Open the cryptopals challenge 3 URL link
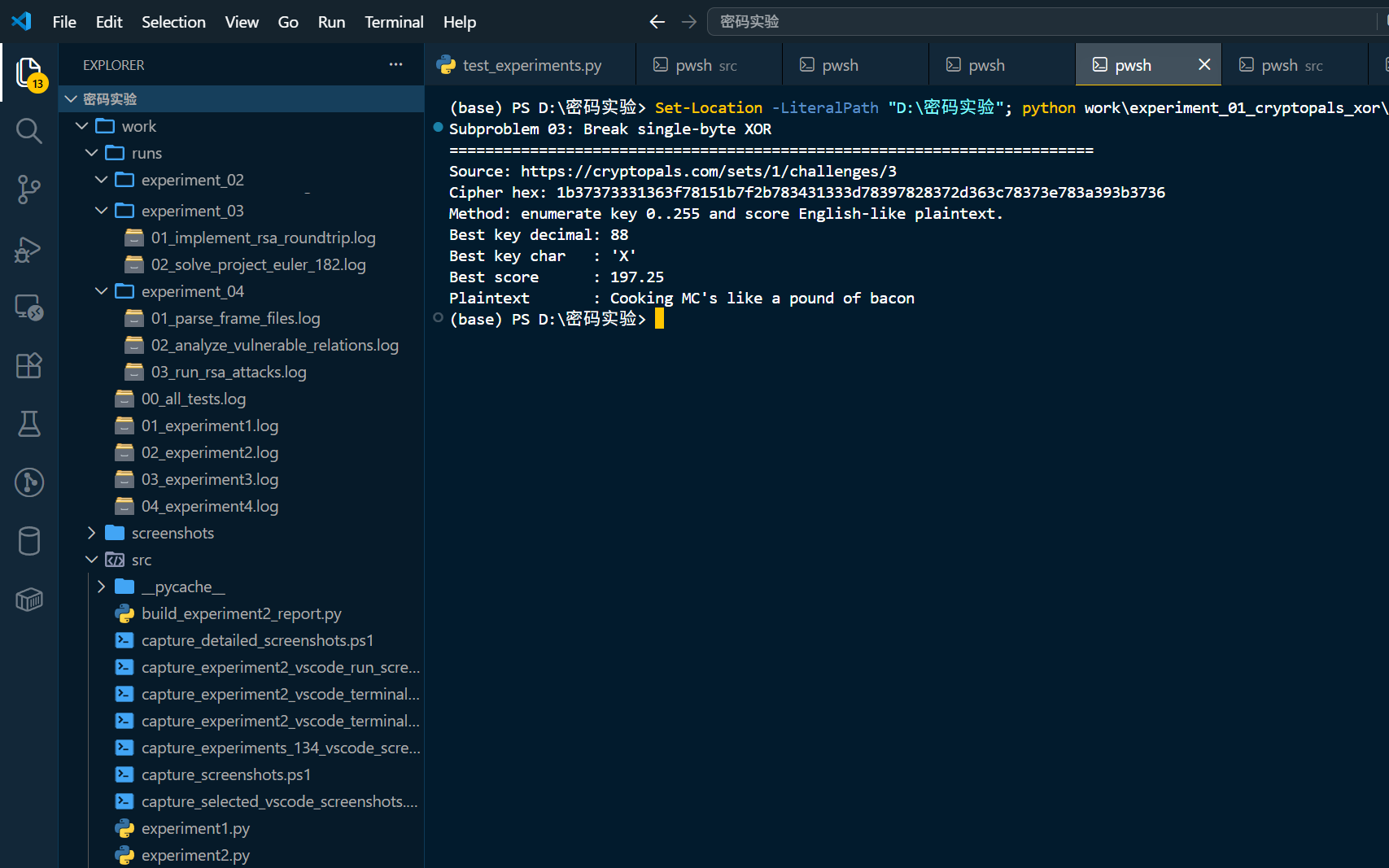 (x=708, y=172)
